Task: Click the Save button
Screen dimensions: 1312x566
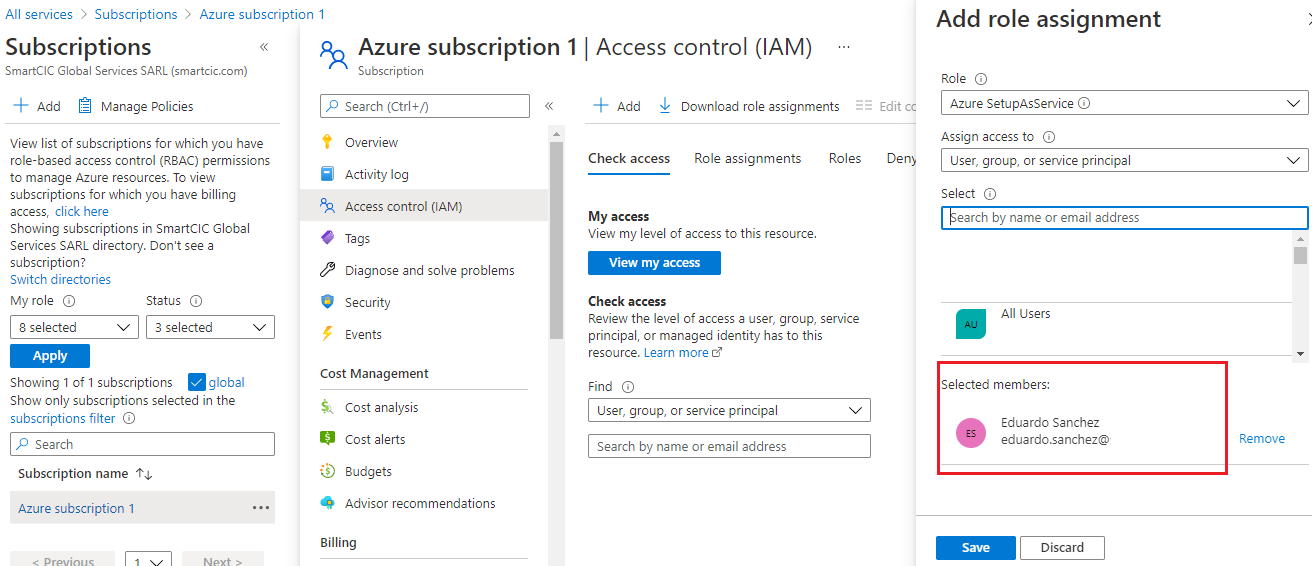Action: [x=975, y=547]
